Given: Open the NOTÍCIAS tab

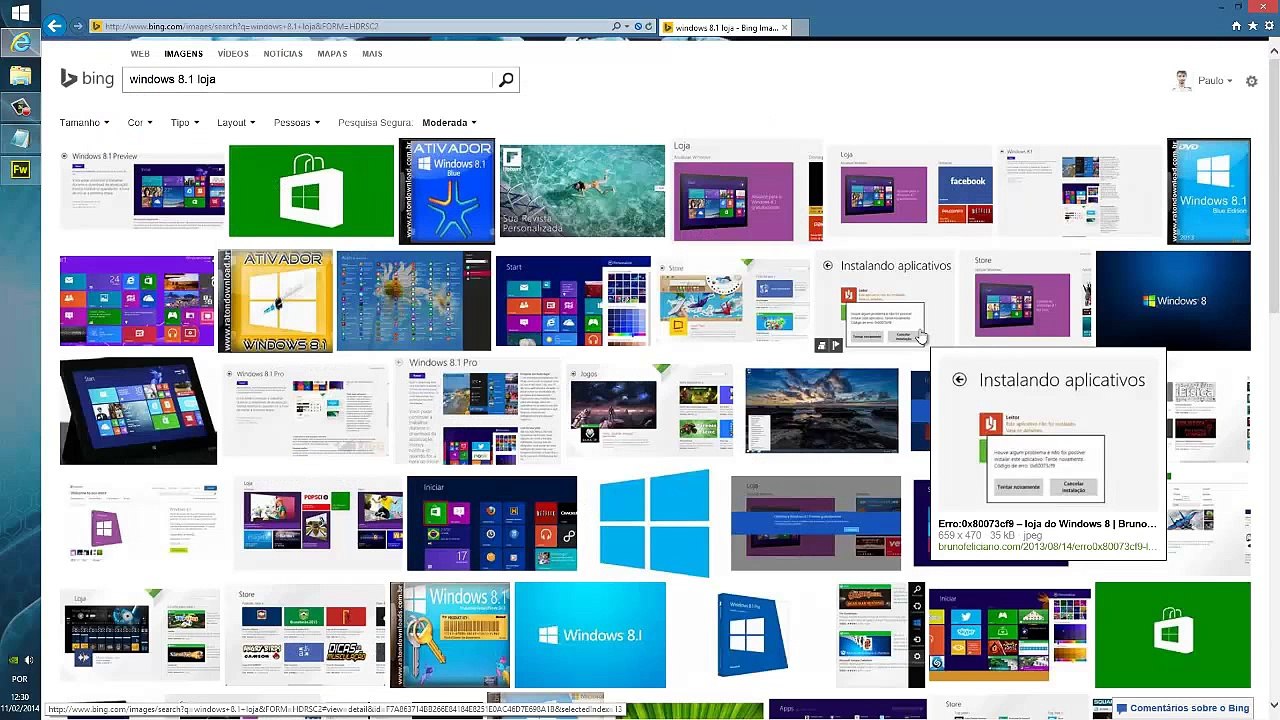Looking at the screenshot, I should [x=283, y=54].
